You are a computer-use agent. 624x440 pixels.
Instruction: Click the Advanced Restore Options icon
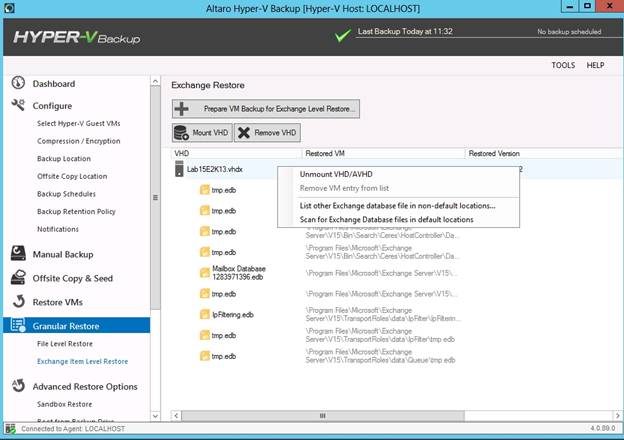(x=18, y=385)
